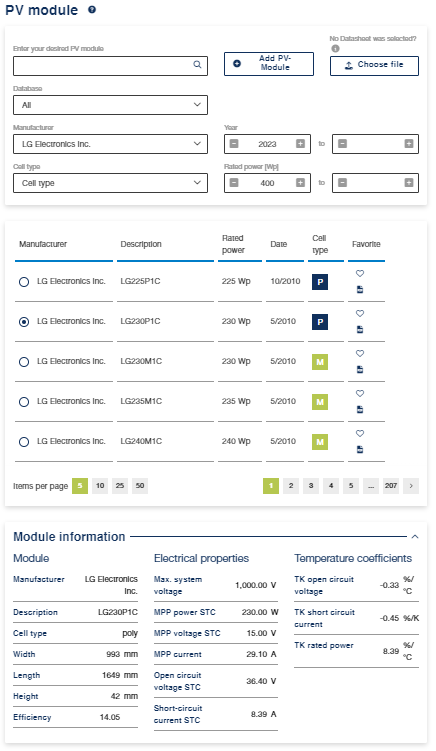436x751 pixels.
Task: Favorite the LG240M1C module
Action: [x=360, y=433]
